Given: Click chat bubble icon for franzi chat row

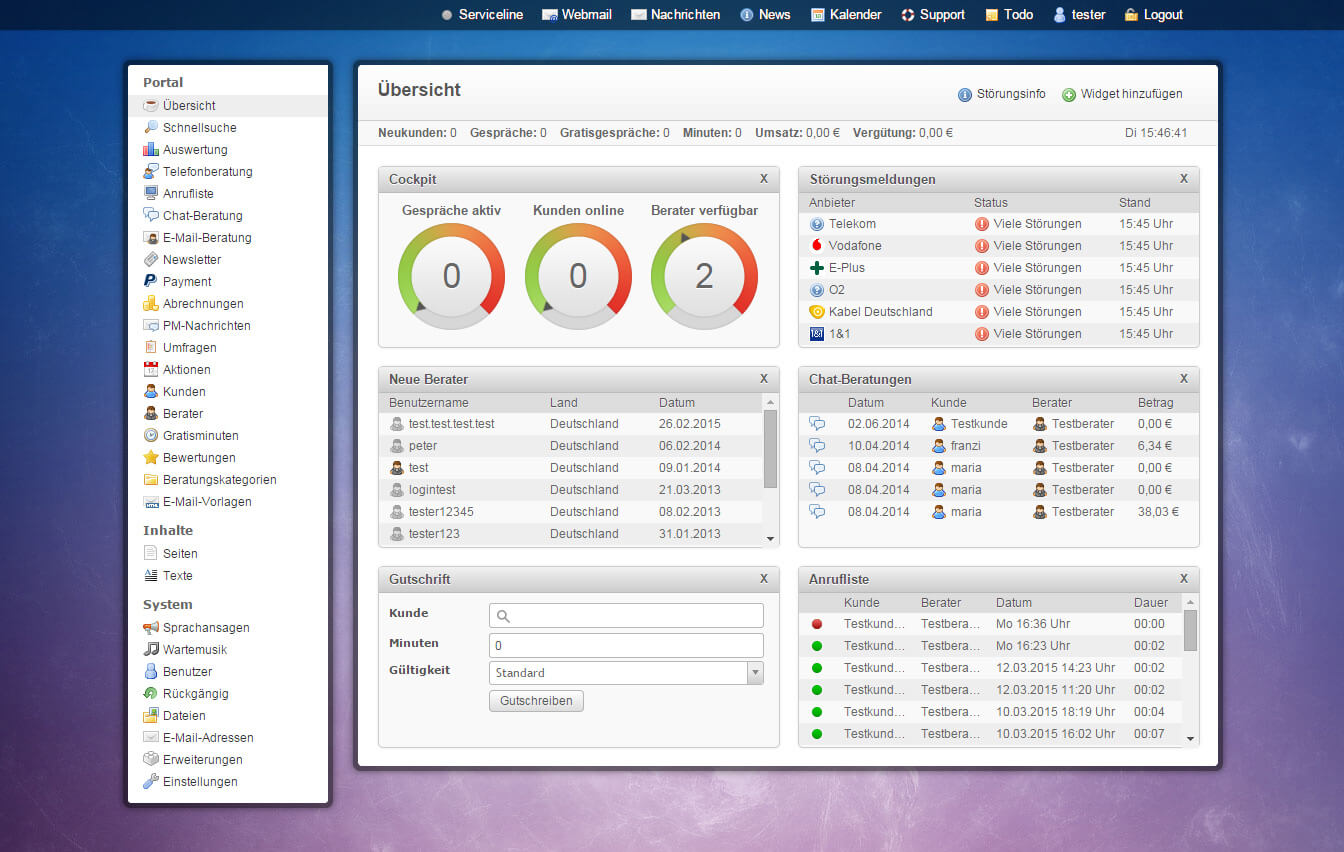Looking at the screenshot, I should click(x=817, y=445).
